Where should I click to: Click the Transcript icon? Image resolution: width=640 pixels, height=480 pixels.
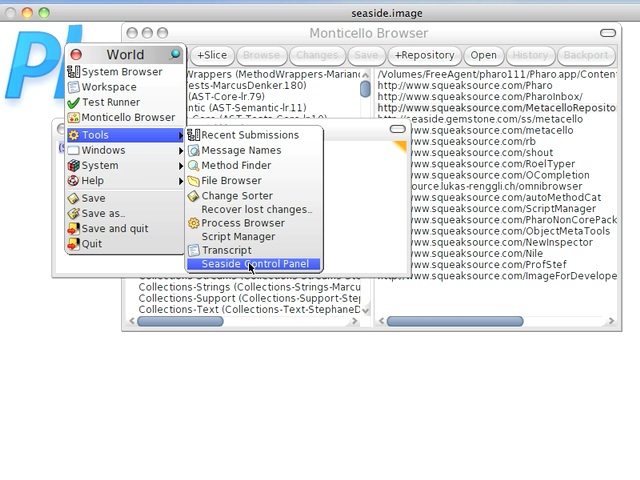point(193,250)
